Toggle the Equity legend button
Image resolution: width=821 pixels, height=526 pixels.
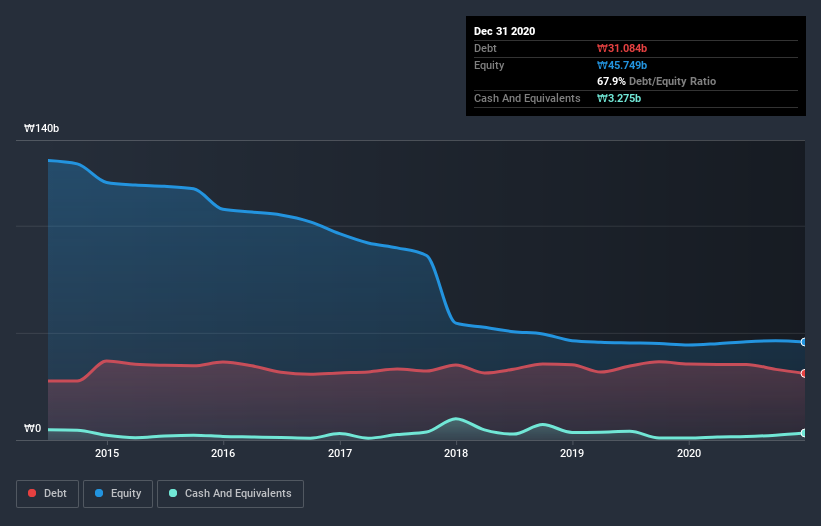[x=118, y=494]
